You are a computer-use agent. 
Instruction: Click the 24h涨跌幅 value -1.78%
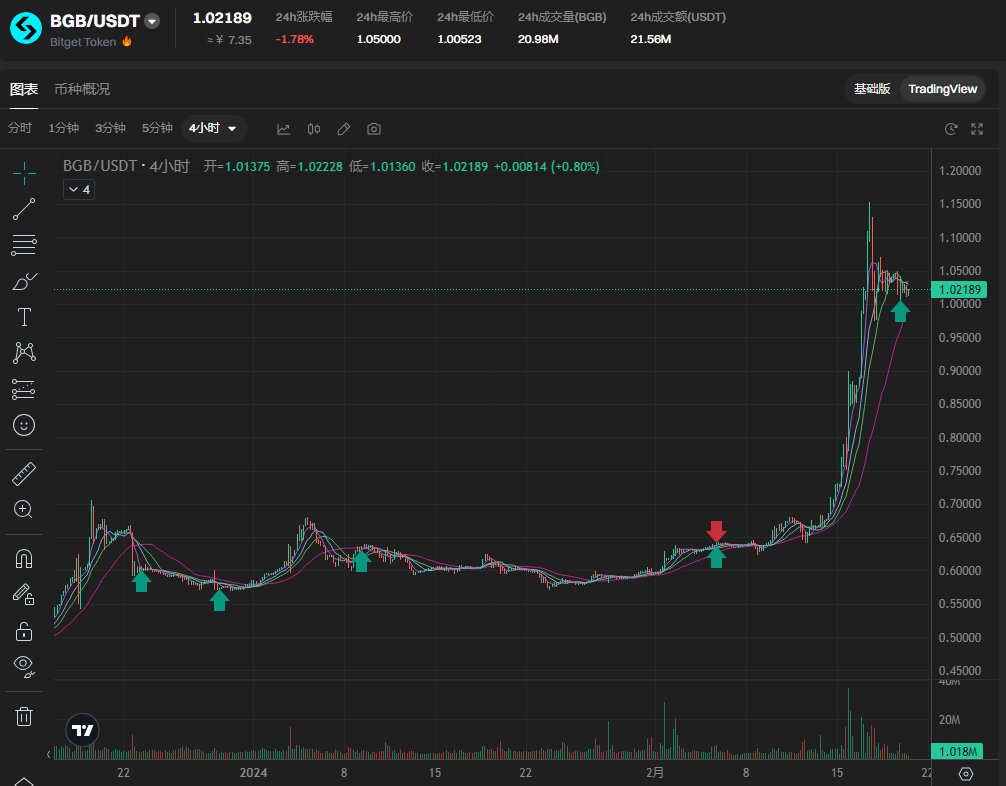click(x=294, y=39)
